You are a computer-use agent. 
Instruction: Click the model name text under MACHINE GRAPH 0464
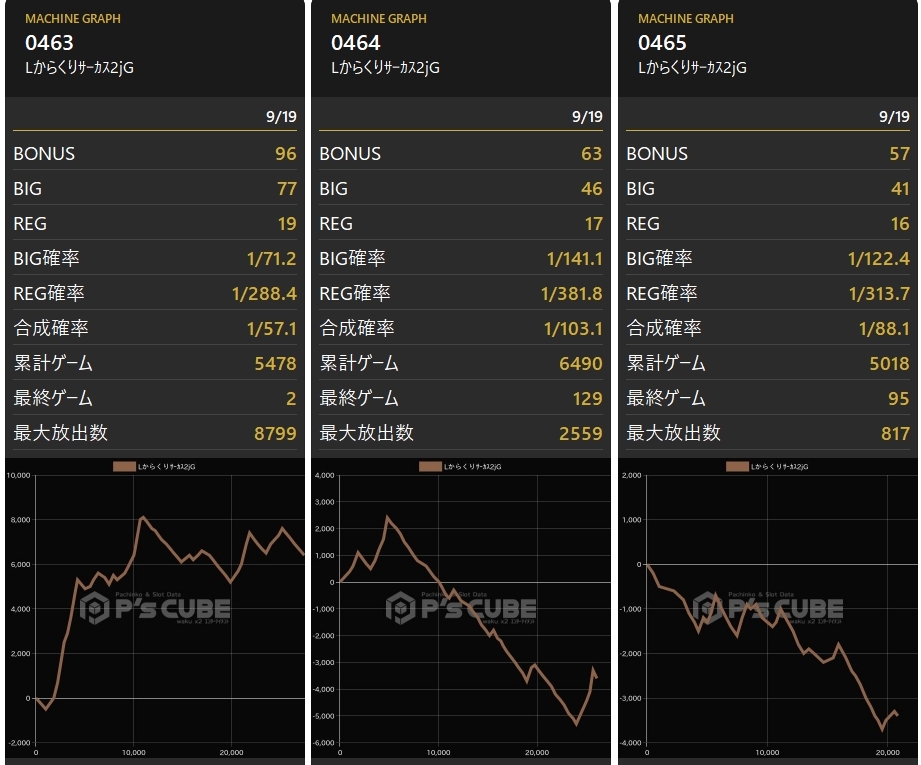385,68
